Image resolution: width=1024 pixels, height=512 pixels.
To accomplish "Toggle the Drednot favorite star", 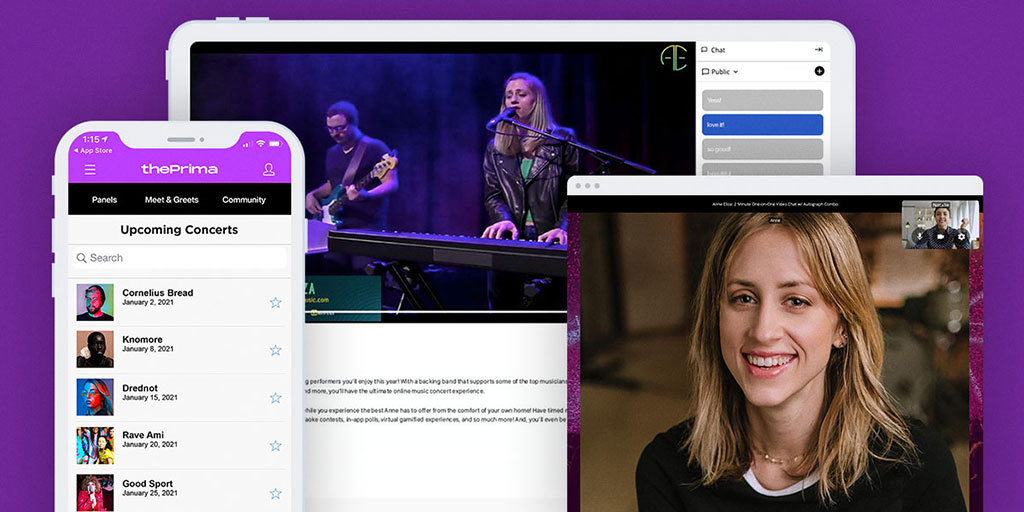I will pos(276,398).
